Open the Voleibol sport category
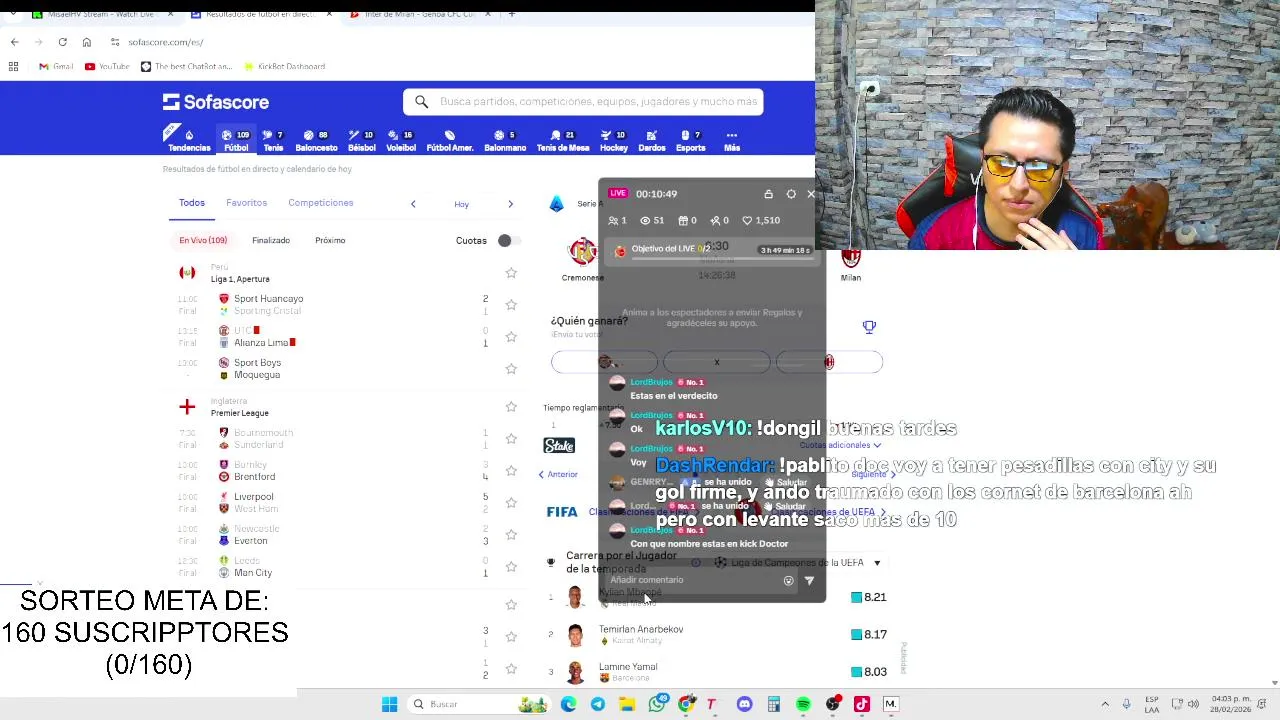Screen dimensions: 1280x720 [401, 140]
